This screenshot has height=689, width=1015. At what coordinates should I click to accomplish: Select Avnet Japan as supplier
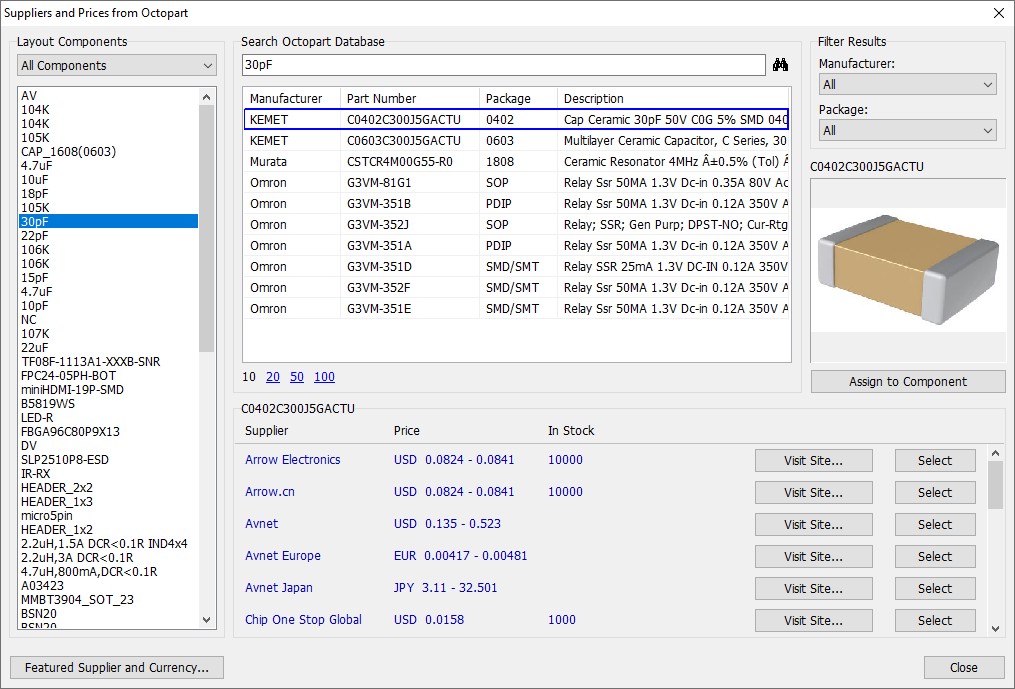click(x=935, y=589)
